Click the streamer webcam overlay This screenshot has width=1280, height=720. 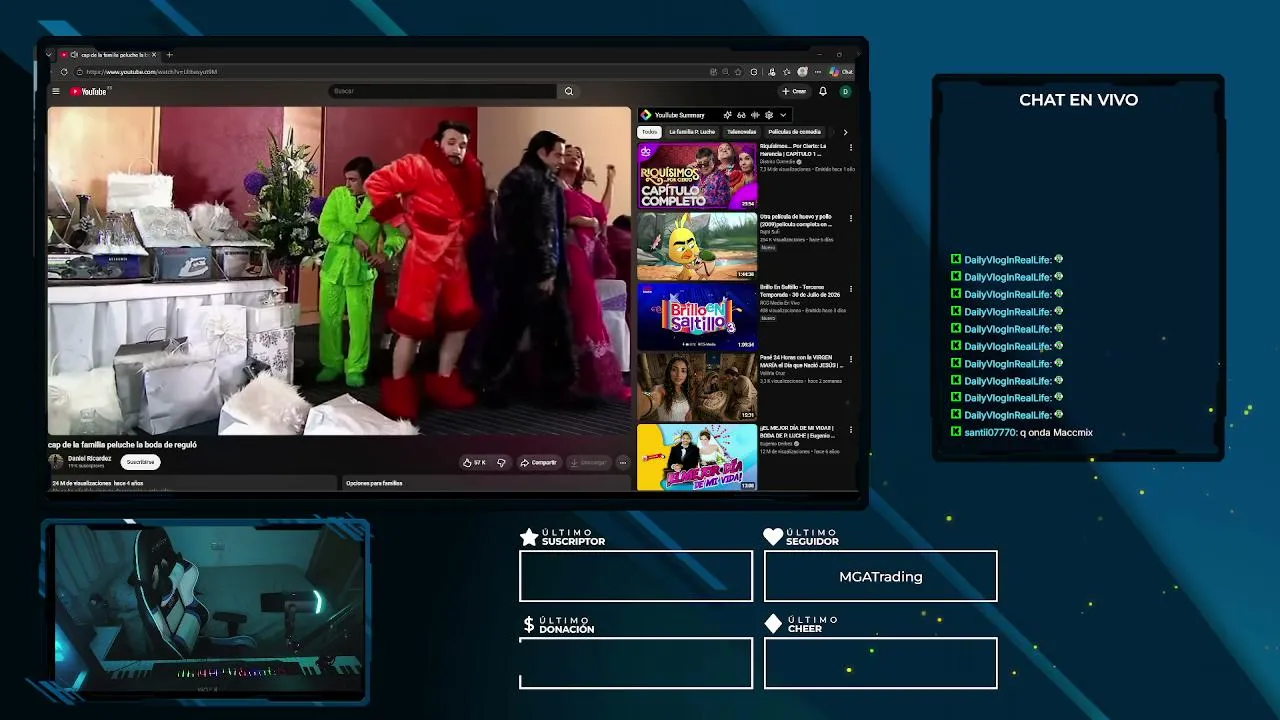[x=206, y=609]
